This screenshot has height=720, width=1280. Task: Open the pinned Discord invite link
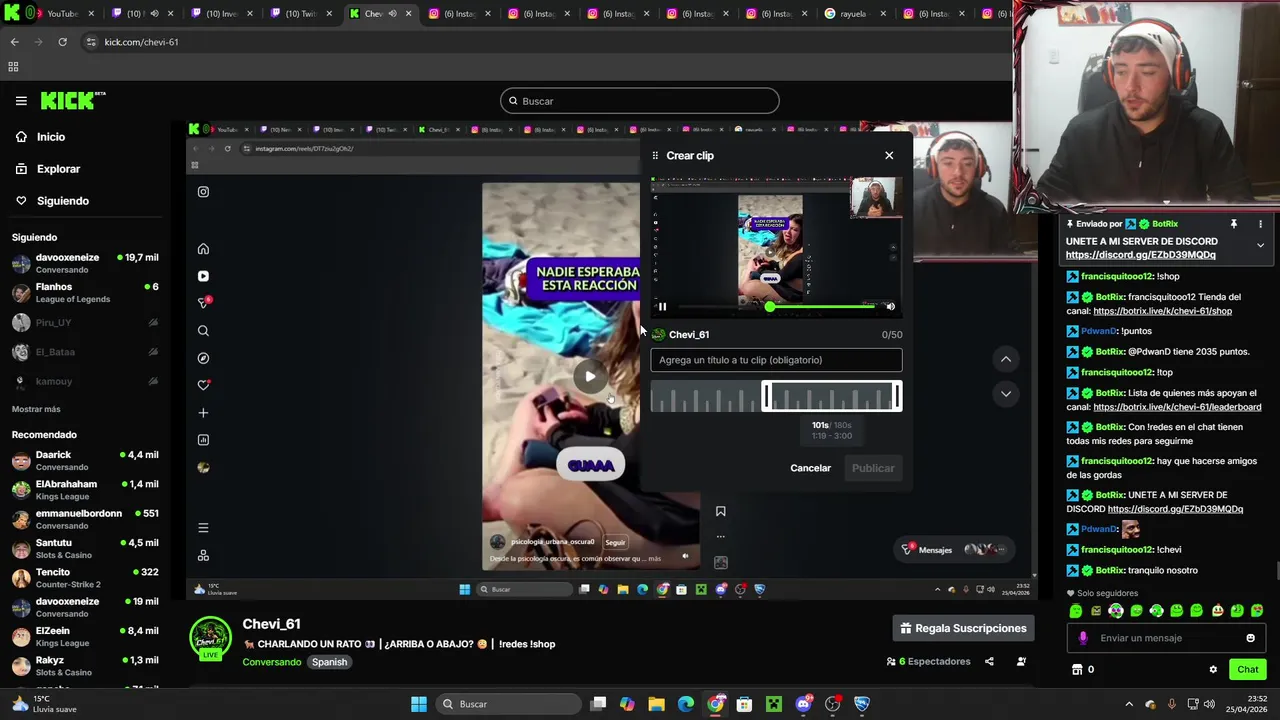click(x=1140, y=255)
